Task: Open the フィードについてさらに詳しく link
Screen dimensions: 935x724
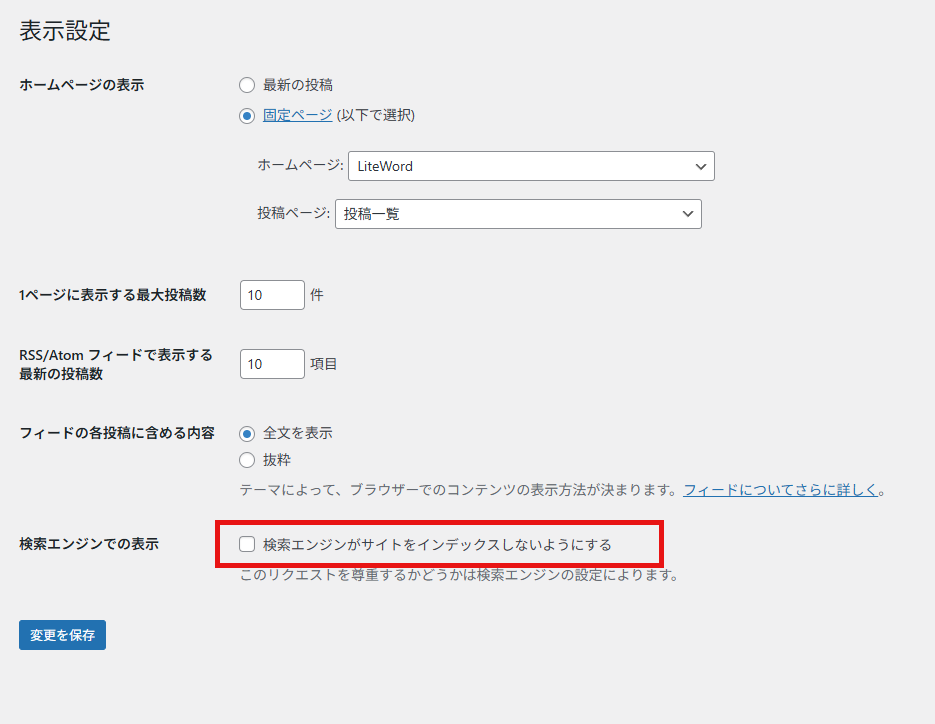Action: 781,490
